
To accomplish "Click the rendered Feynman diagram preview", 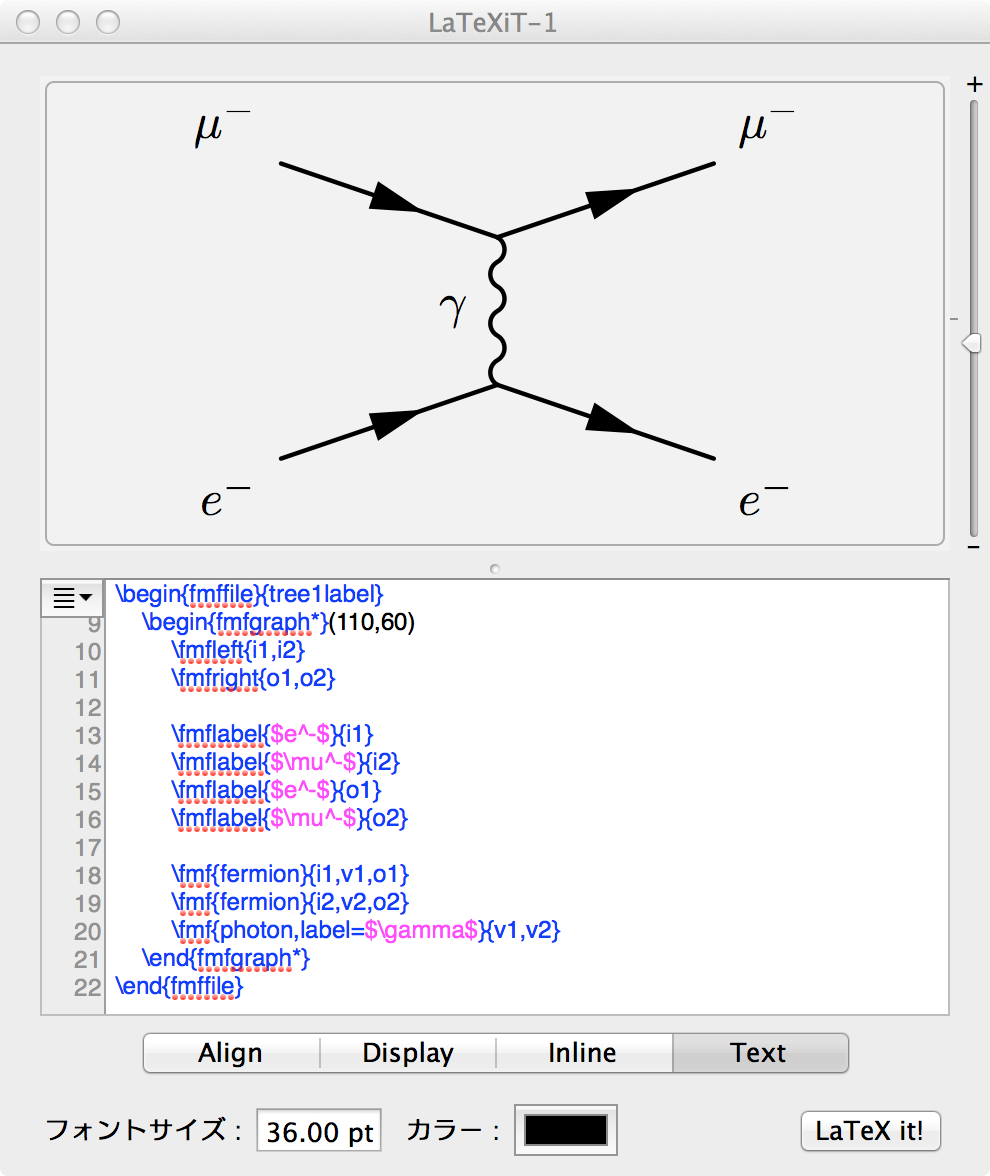I will point(494,314).
